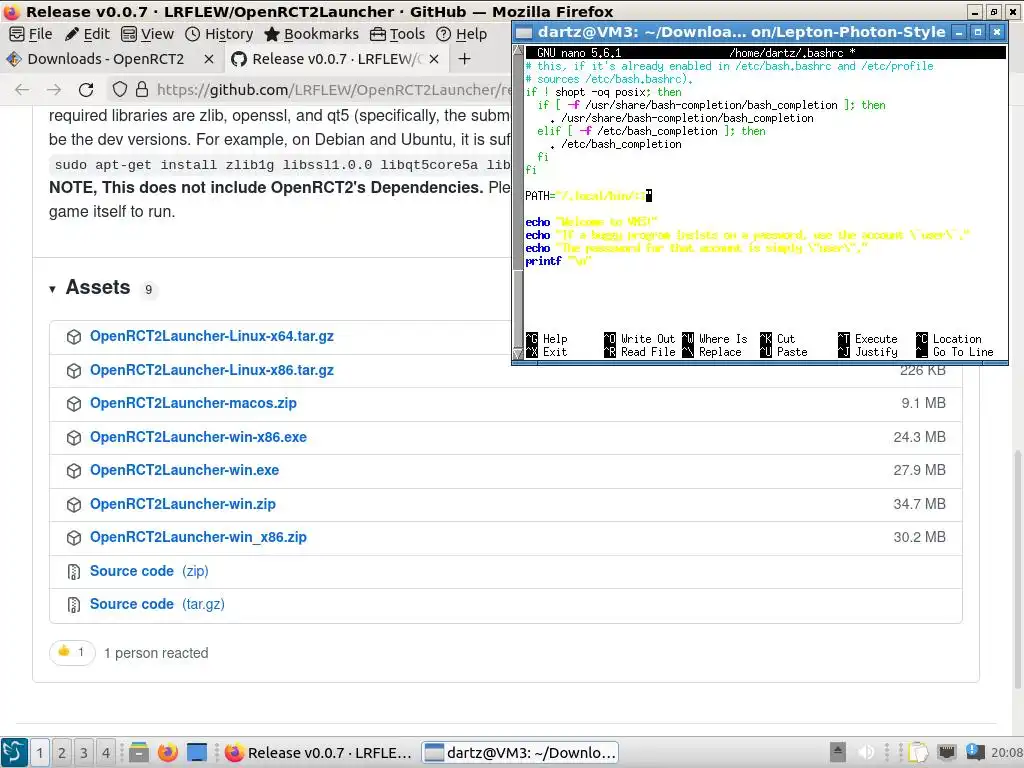1024x768 pixels.
Task: Click the Firefox page vertical scrollbar
Action: pos(1018,568)
